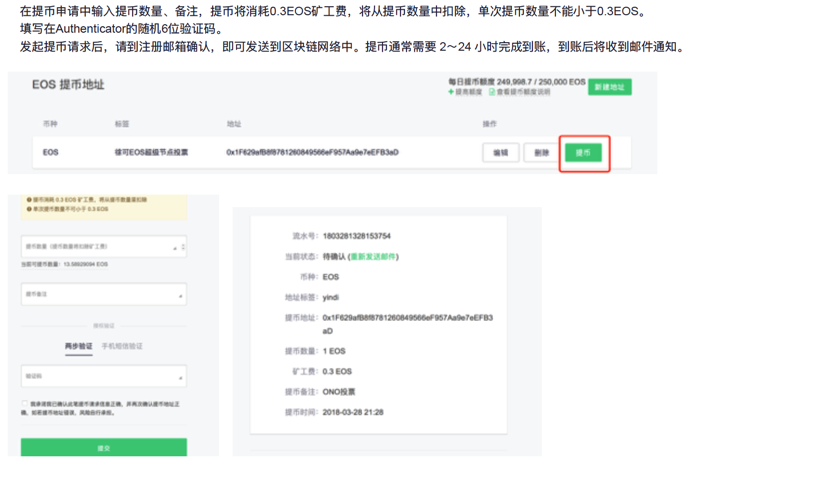Click the green 提交 submit button

click(x=104, y=447)
